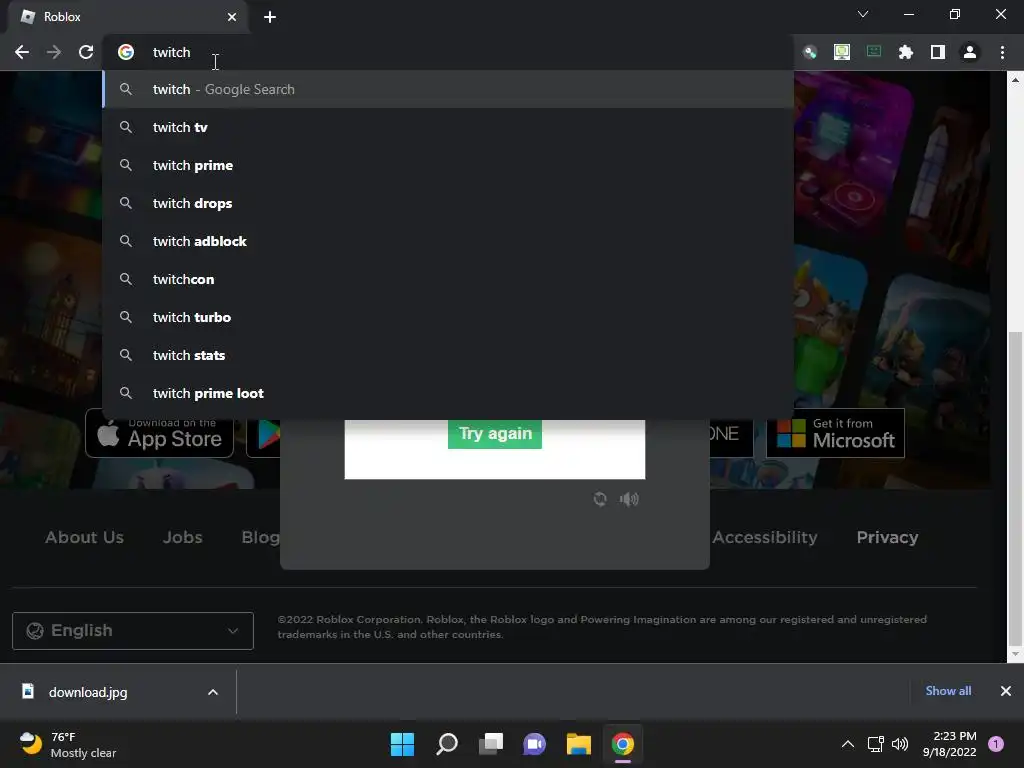Viewport: 1024px width, 768px height.
Task: Open Windows taskbar search
Action: [447, 744]
